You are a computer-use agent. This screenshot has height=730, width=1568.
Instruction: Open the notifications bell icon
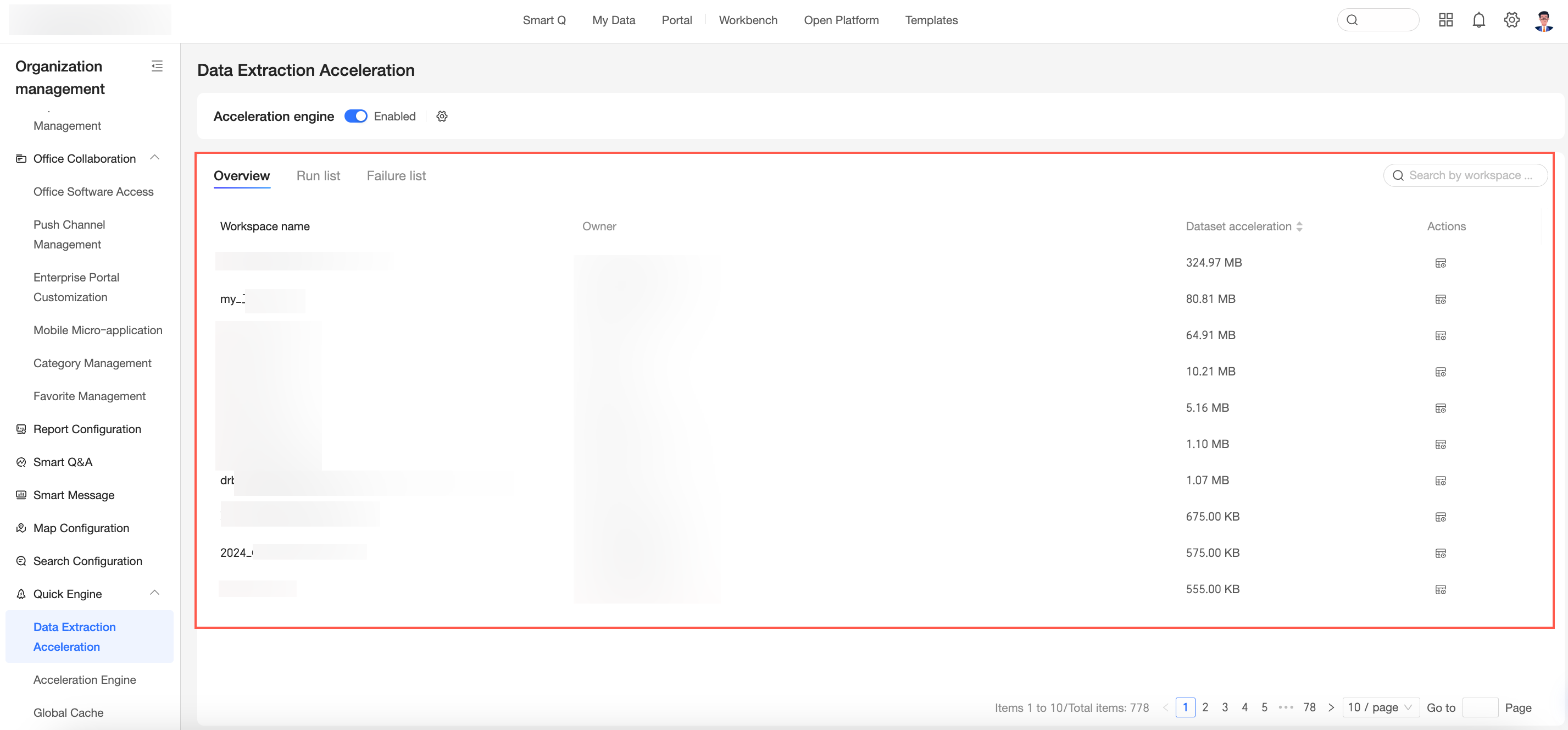(x=1478, y=20)
